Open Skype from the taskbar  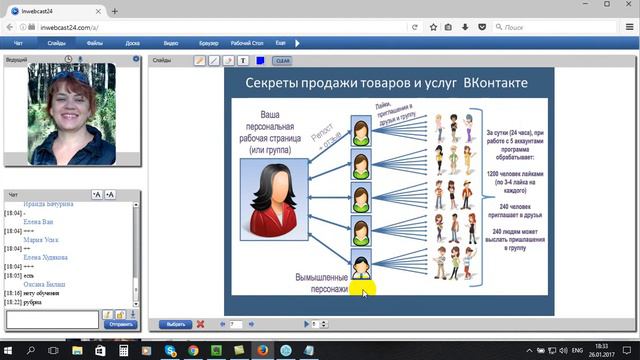click(x=170, y=351)
